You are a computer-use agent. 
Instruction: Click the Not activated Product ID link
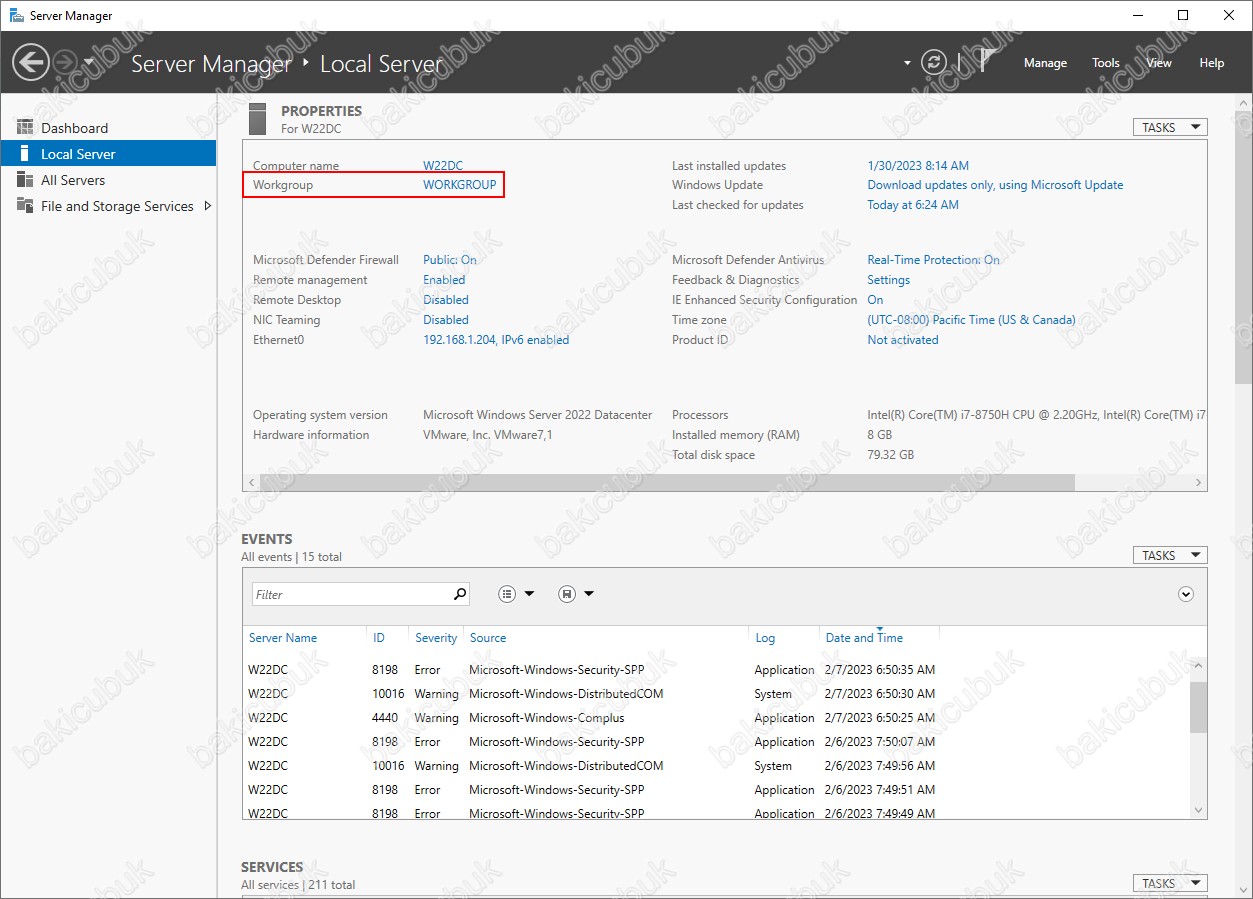pos(903,340)
